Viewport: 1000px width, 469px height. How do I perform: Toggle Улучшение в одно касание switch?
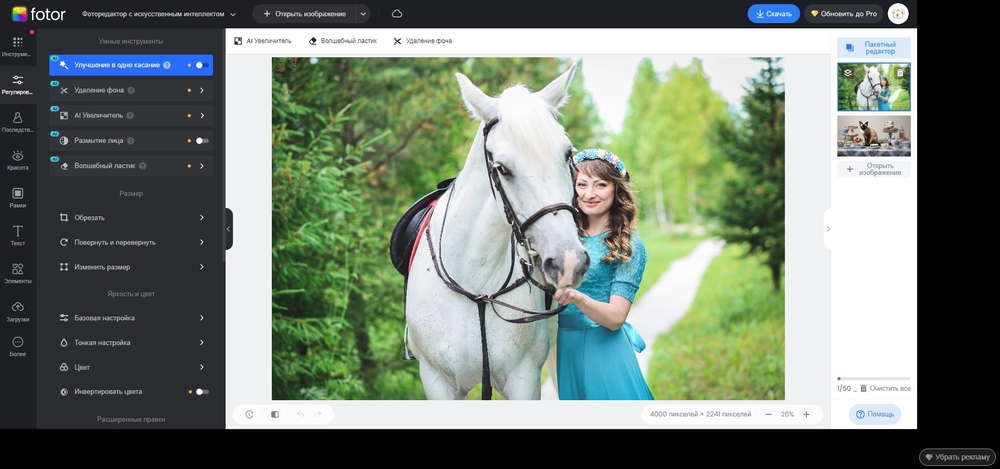[x=202, y=65]
